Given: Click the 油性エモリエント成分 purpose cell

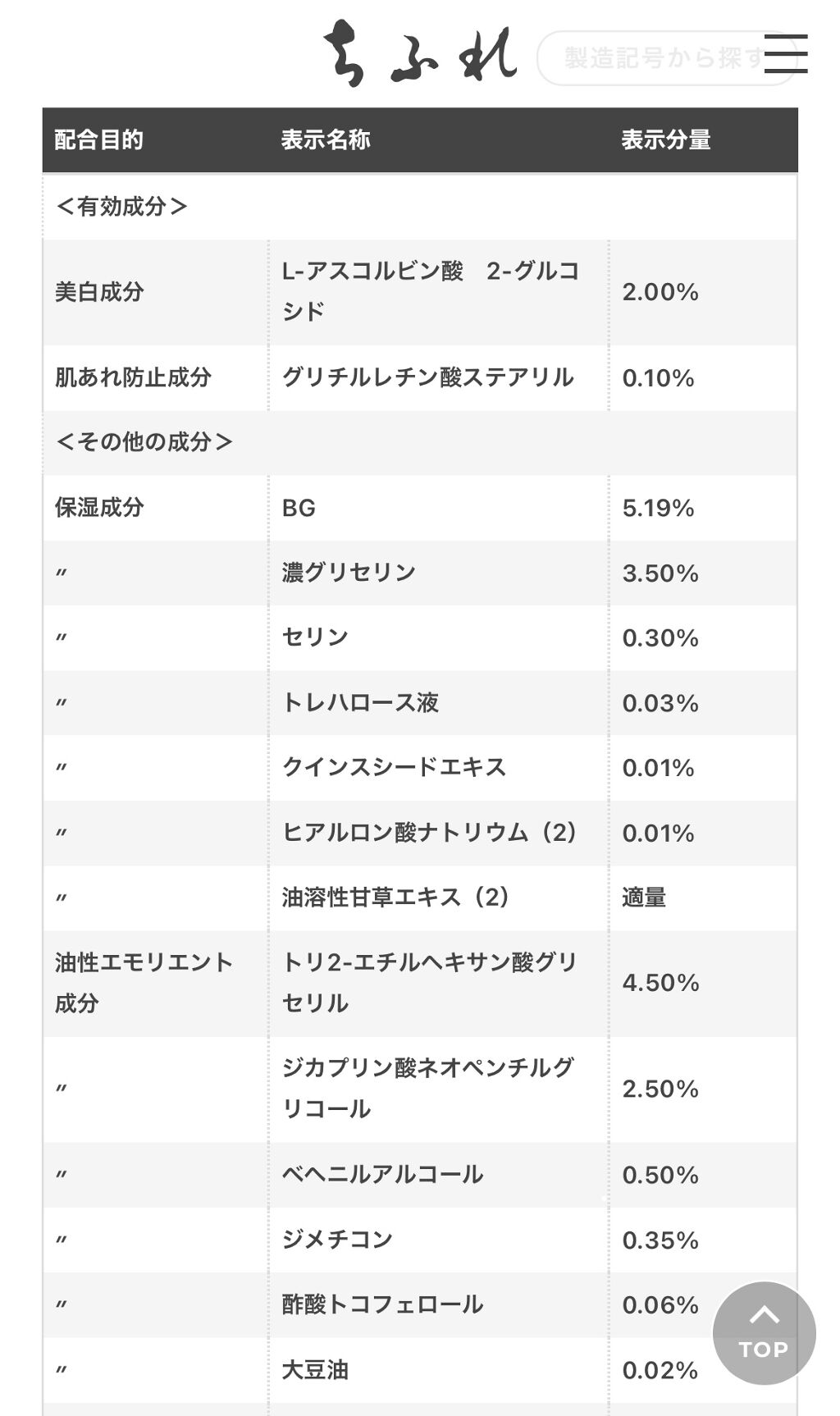Looking at the screenshot, I should (144, 982).
